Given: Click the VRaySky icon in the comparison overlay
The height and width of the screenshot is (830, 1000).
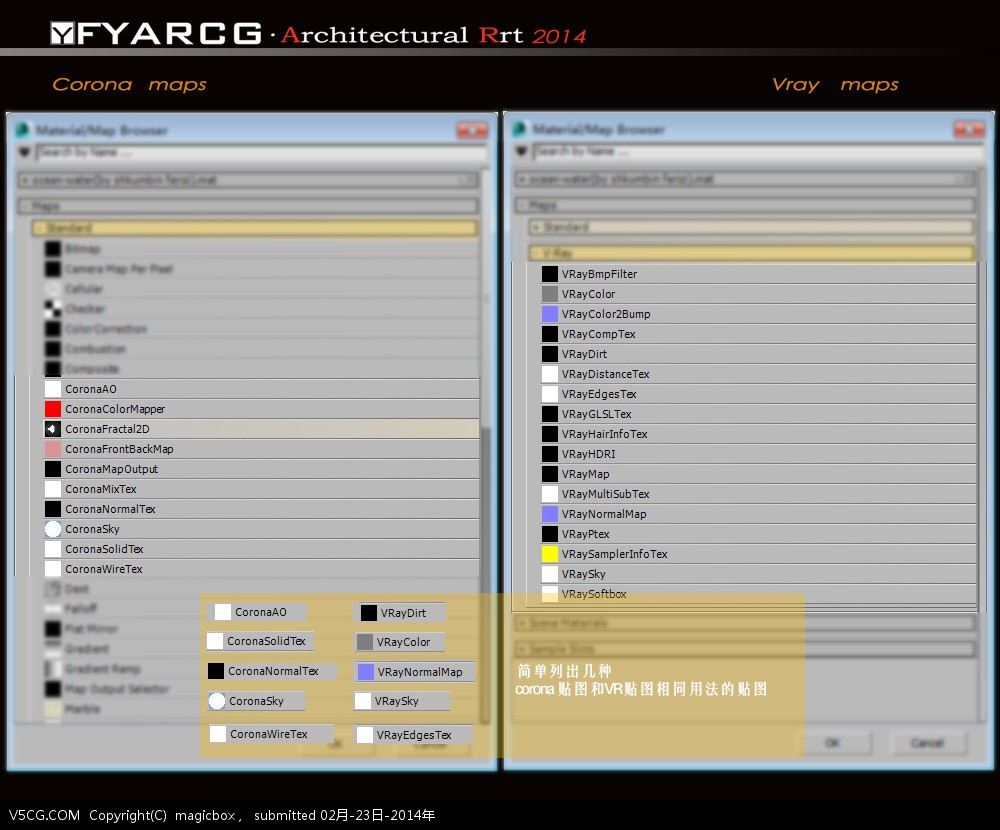Looking at the screenshot, I should [x=363, y=701].
